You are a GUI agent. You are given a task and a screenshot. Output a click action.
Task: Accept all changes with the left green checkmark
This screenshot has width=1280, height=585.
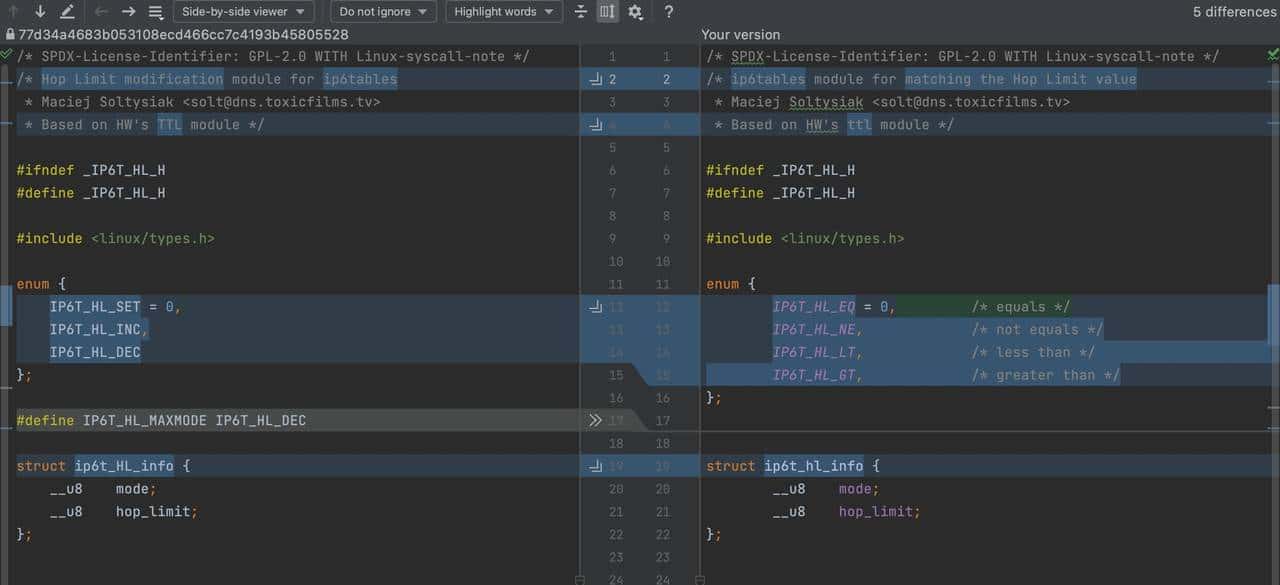(5, 56)
